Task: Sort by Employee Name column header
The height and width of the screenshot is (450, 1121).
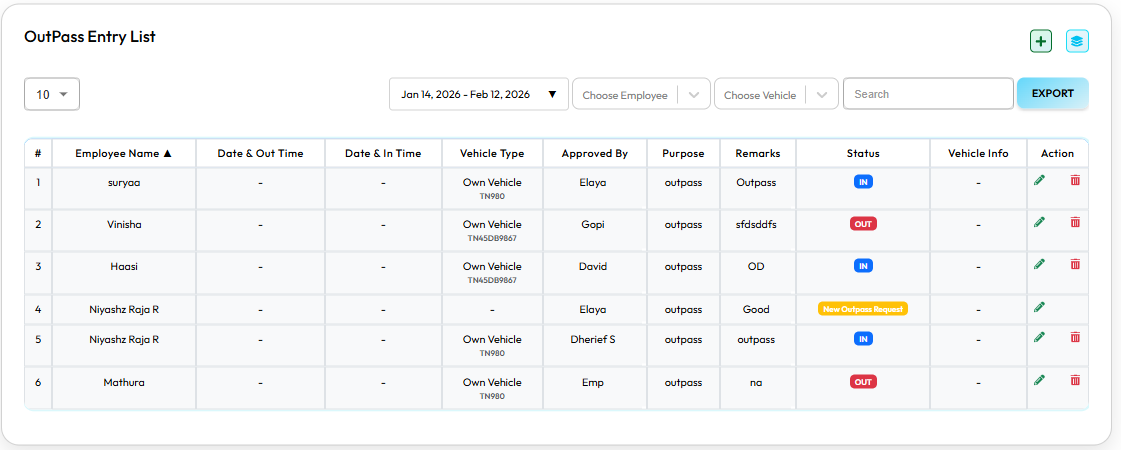Action: point(123,154)
